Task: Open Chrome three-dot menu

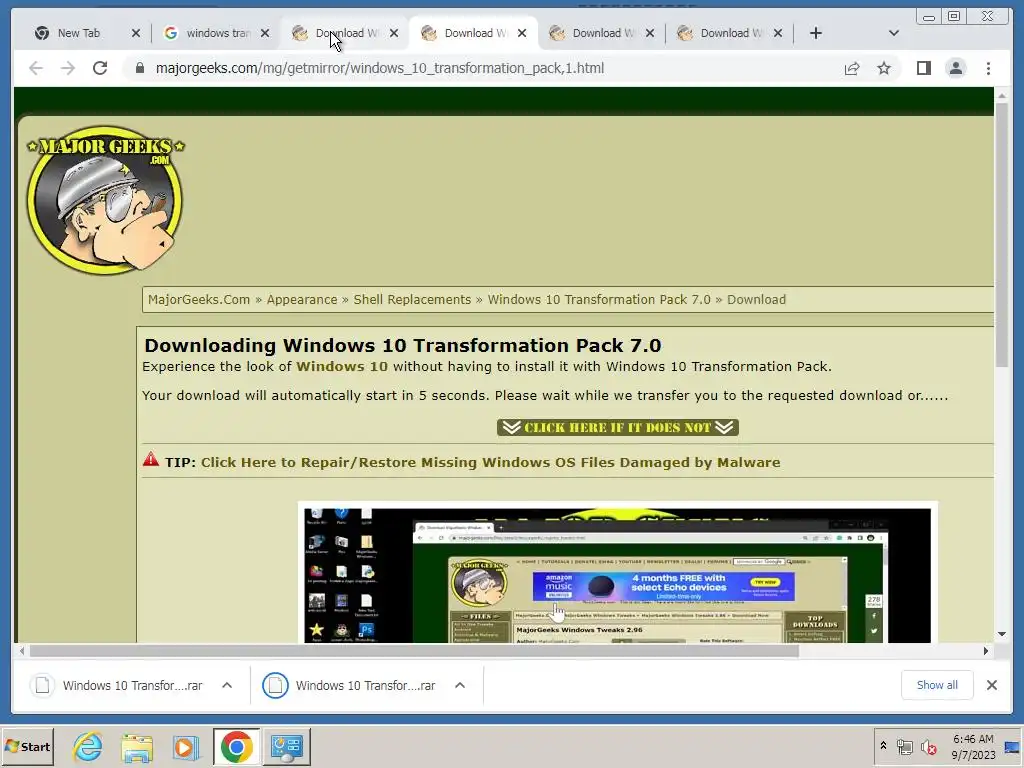Action: [988, 68]
